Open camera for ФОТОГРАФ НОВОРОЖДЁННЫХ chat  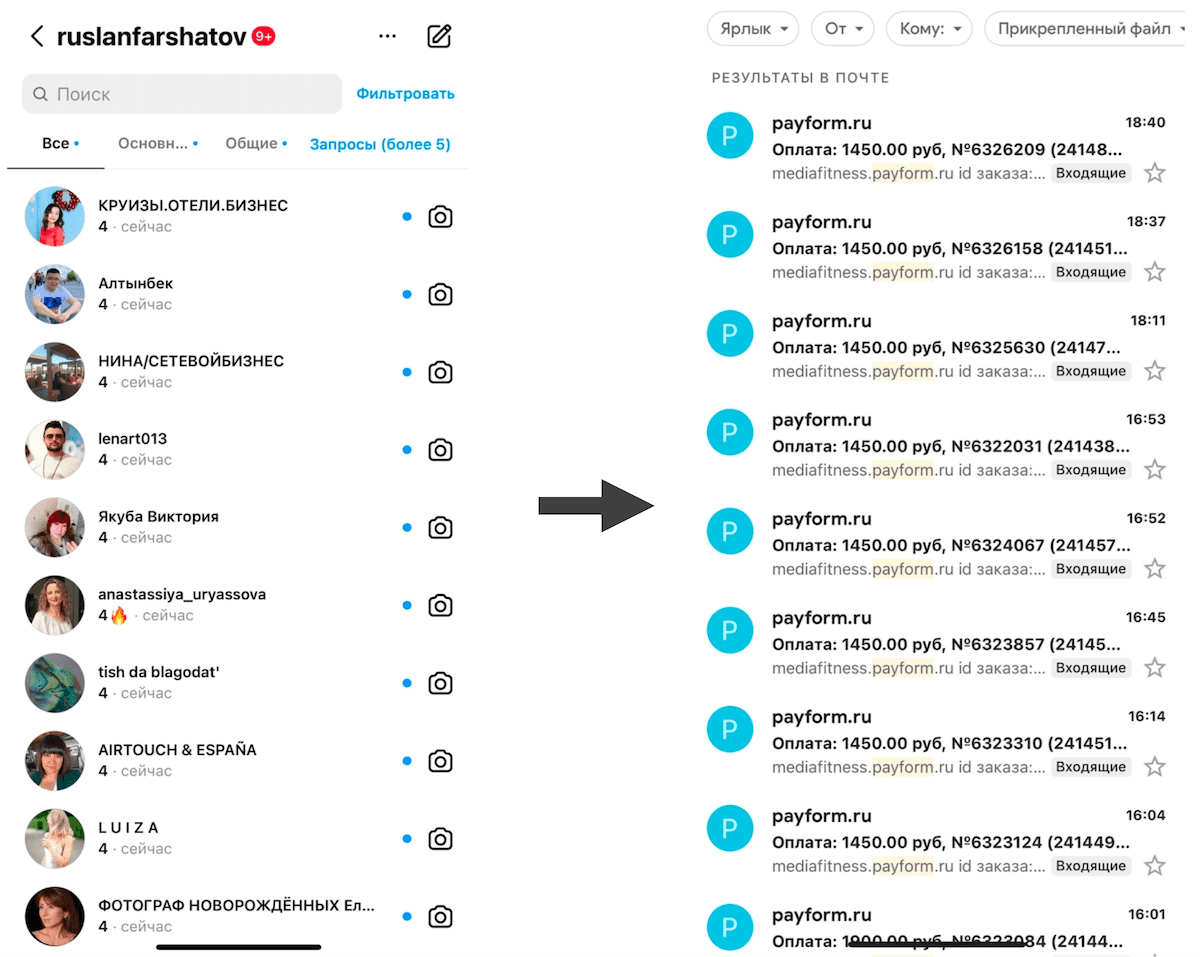[440, 917]
